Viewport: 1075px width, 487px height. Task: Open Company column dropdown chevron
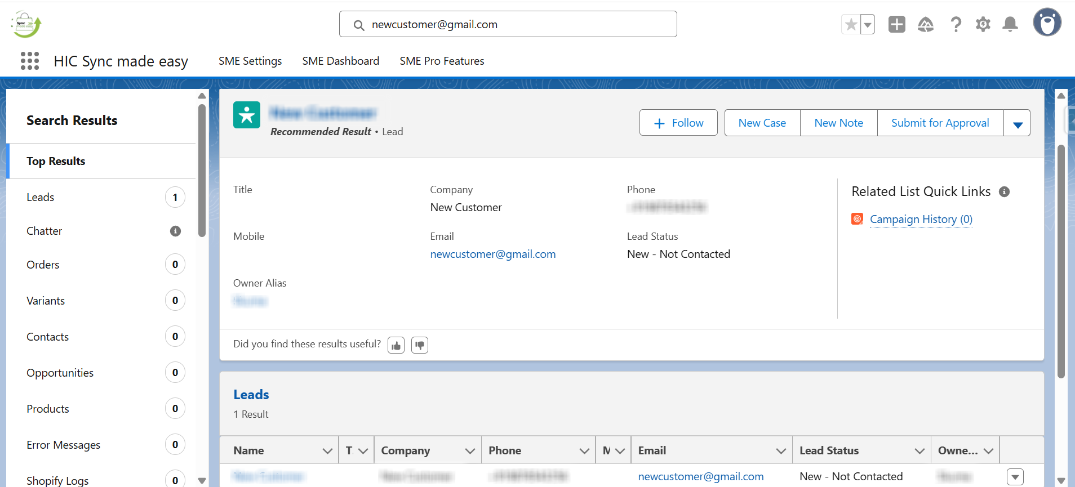pos(470,451)
